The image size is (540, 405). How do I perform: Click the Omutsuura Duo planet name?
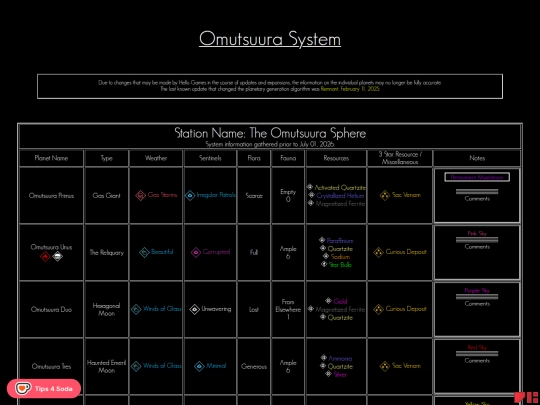pos(51,309)
